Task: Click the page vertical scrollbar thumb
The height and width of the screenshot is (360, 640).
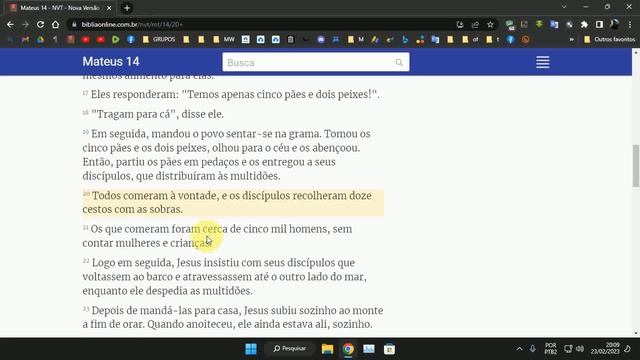Action: tap(636, 165)
